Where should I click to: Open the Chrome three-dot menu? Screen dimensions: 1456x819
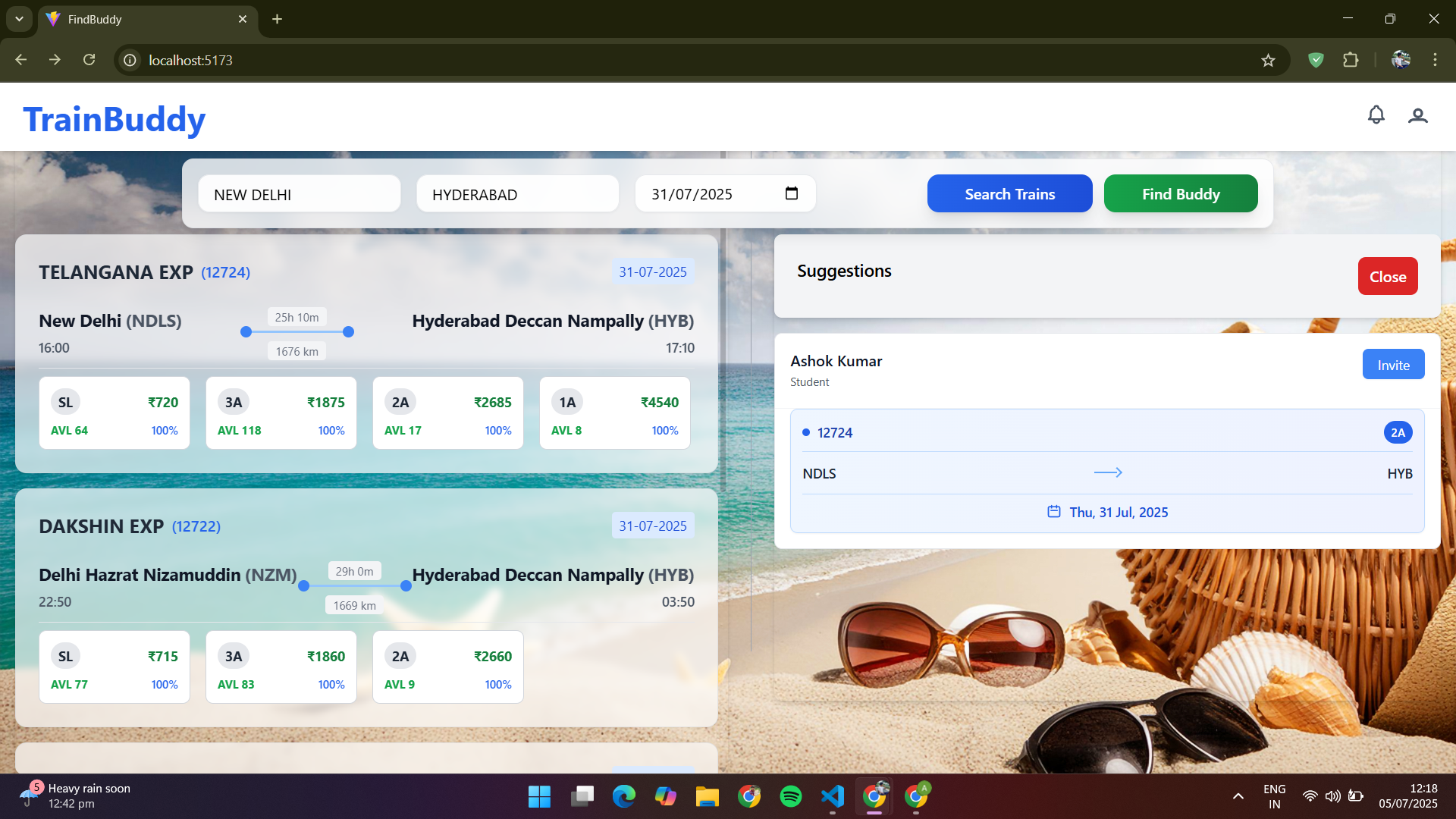point(1435,60)
